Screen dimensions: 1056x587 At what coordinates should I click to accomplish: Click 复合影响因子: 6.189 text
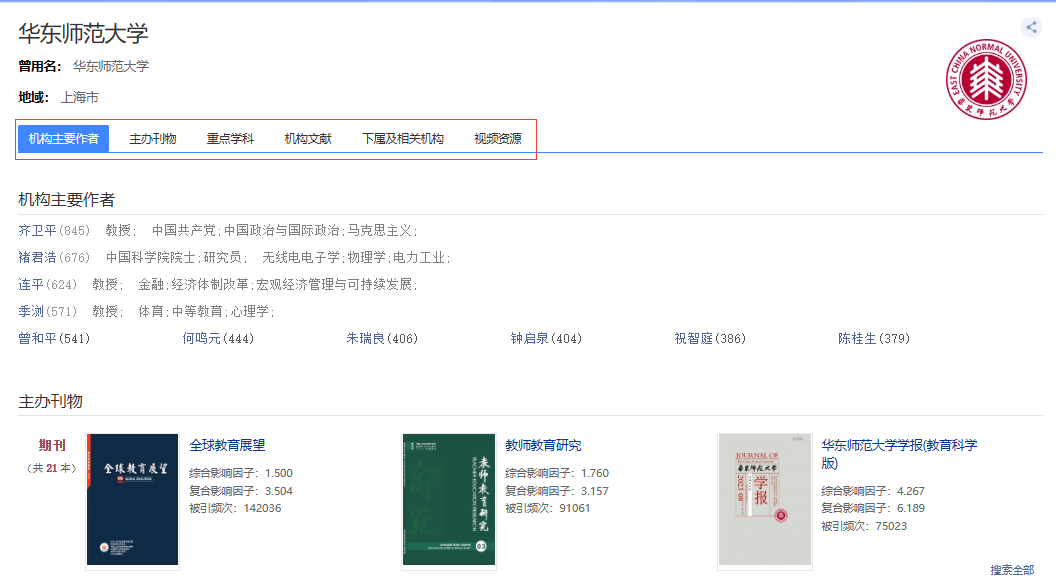click(x=873, y=508)
